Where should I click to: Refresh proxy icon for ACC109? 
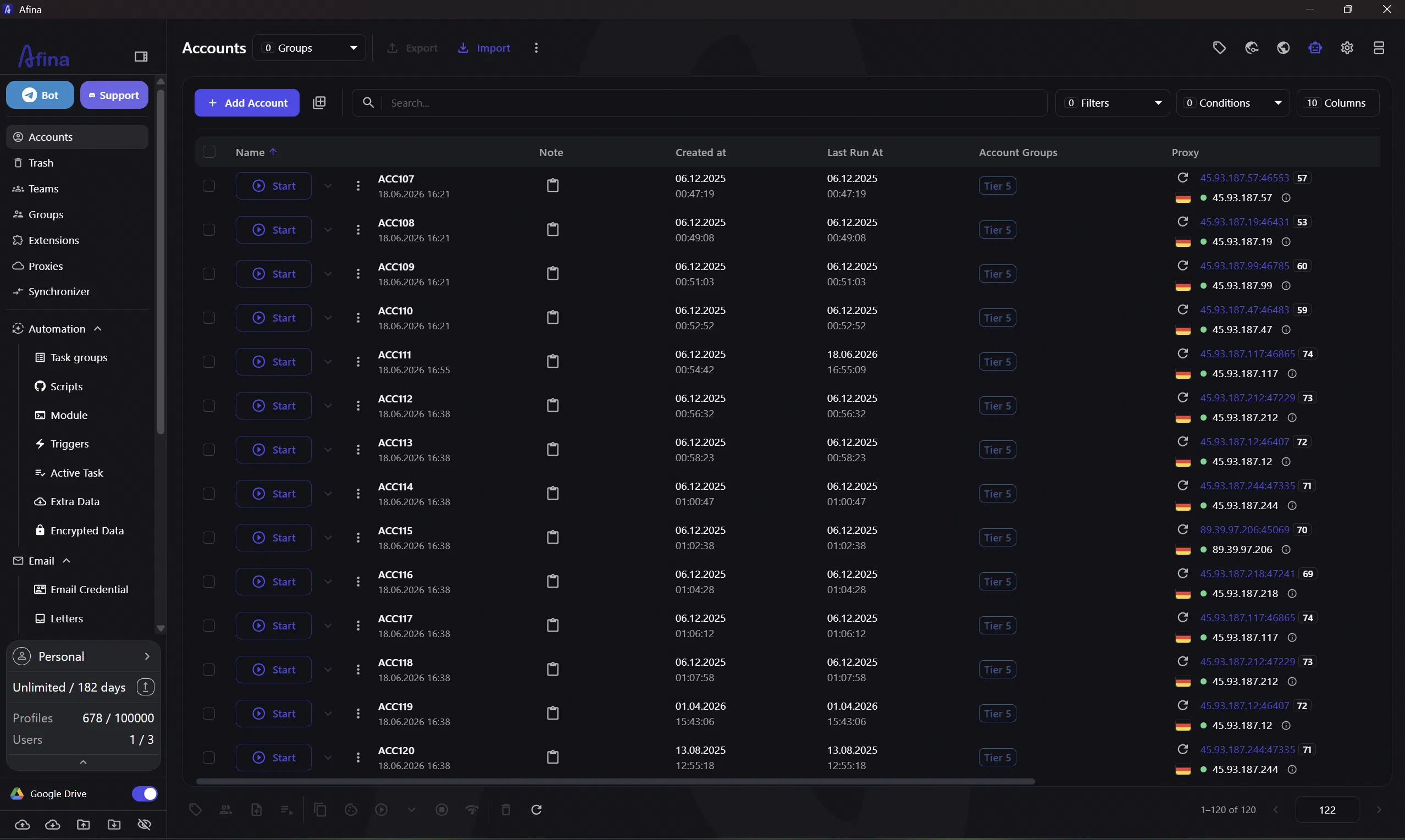[1182, 266]
